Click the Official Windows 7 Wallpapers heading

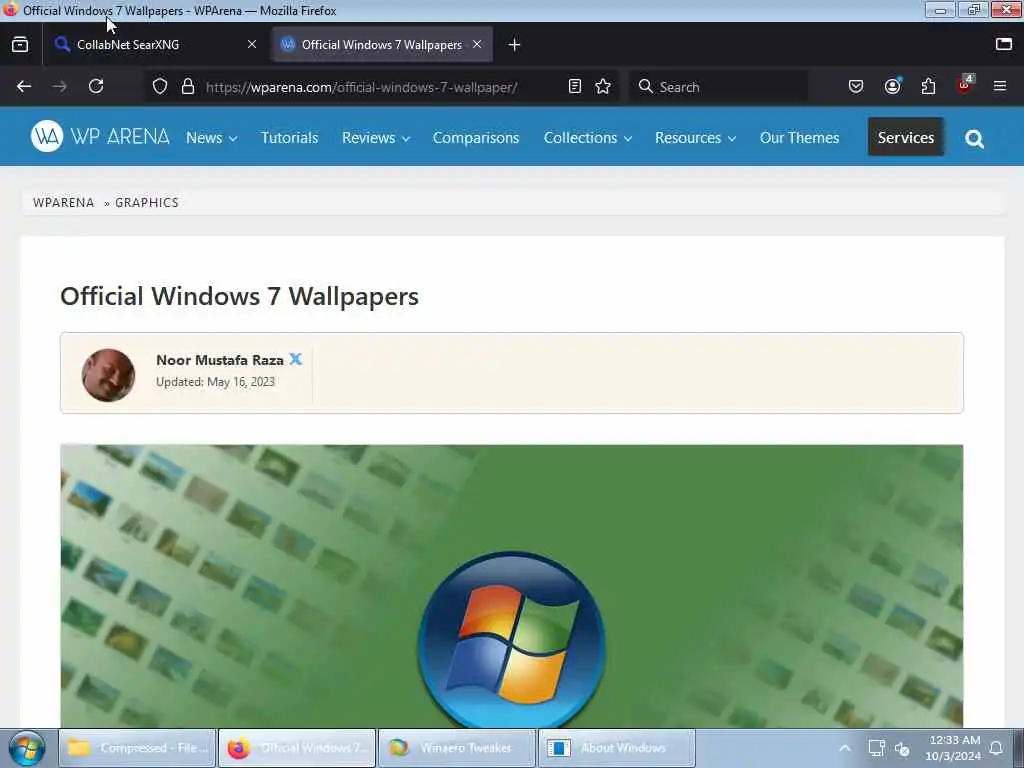pyautogui.click(x=239, y=296)
